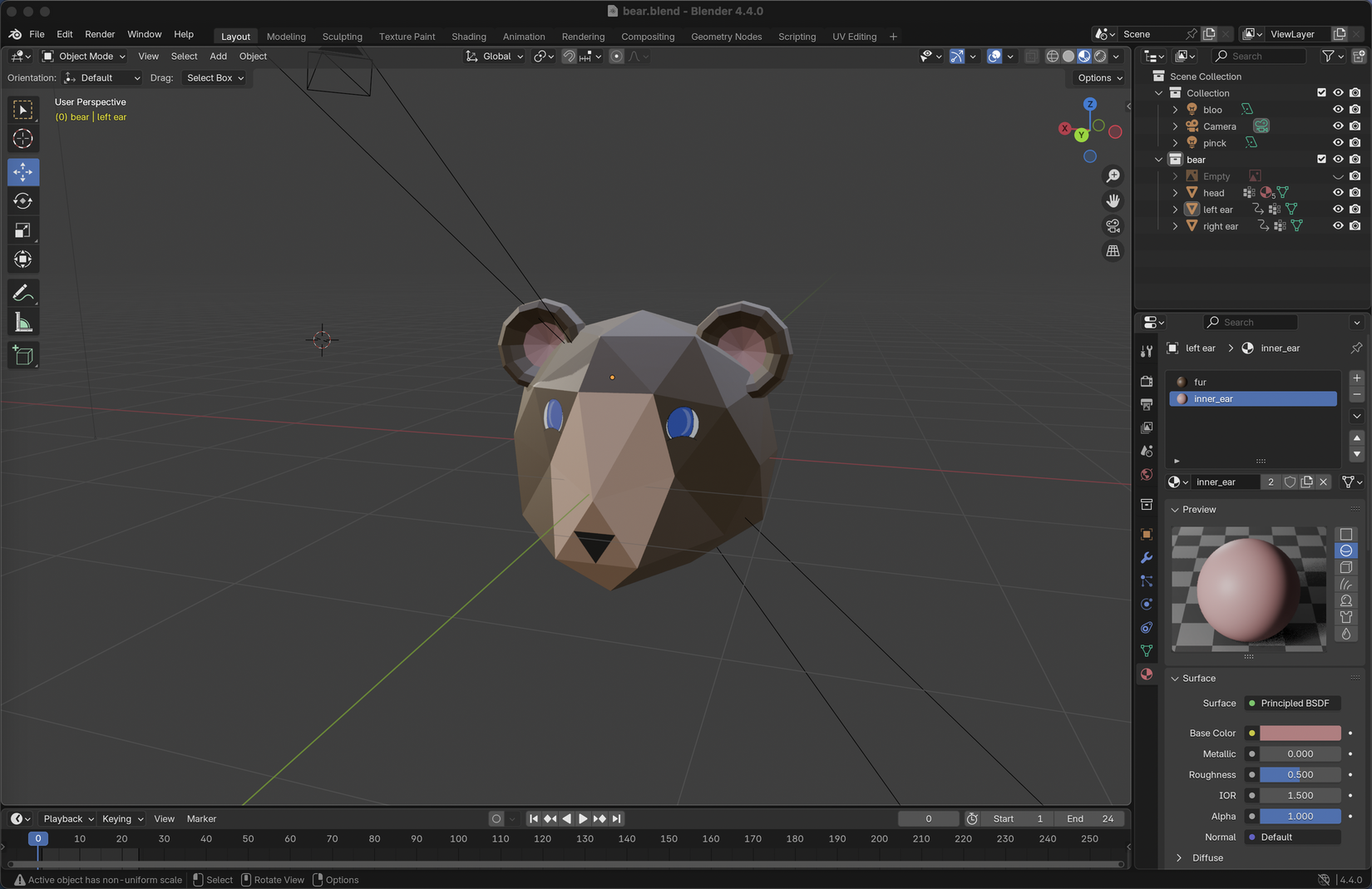This screenshot has width=1372, height=889.
Task: Select the Select Box tool icon
Action: click(23, 110)
